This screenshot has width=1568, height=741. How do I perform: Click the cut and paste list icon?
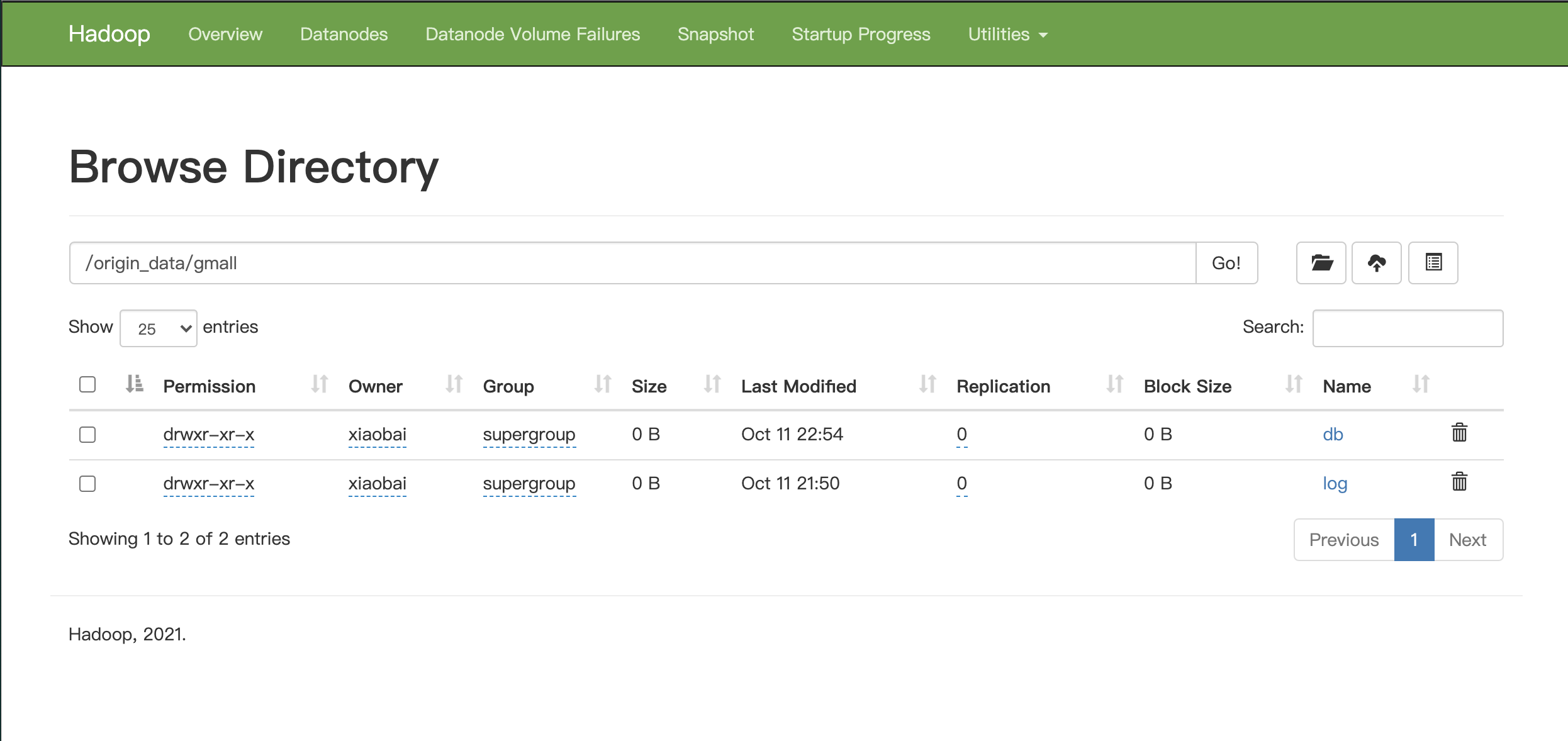pyautogui.click(x=1433, y=263)
